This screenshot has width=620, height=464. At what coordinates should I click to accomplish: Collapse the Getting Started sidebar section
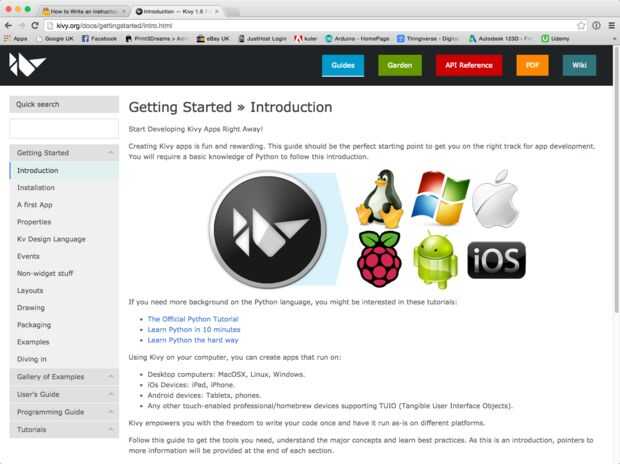[64, 153]
